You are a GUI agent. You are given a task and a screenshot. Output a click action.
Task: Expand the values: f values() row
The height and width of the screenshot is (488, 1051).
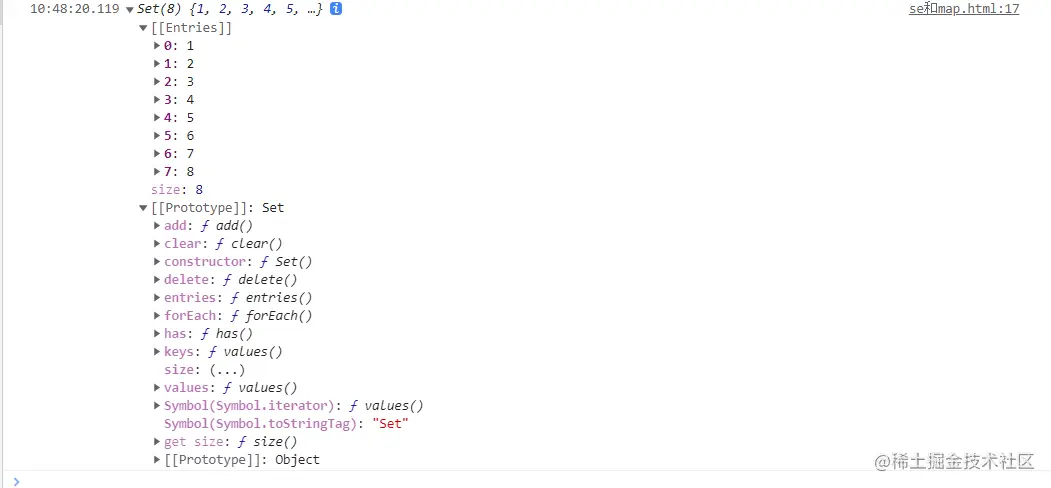click(x=158, y=387)
